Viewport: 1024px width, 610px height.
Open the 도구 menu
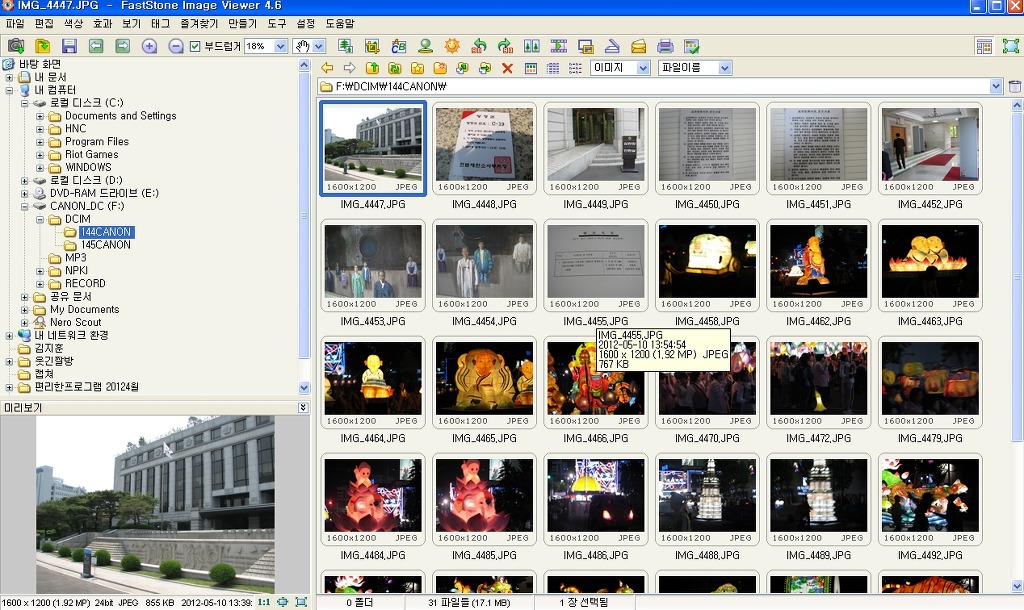pos(277,23)
